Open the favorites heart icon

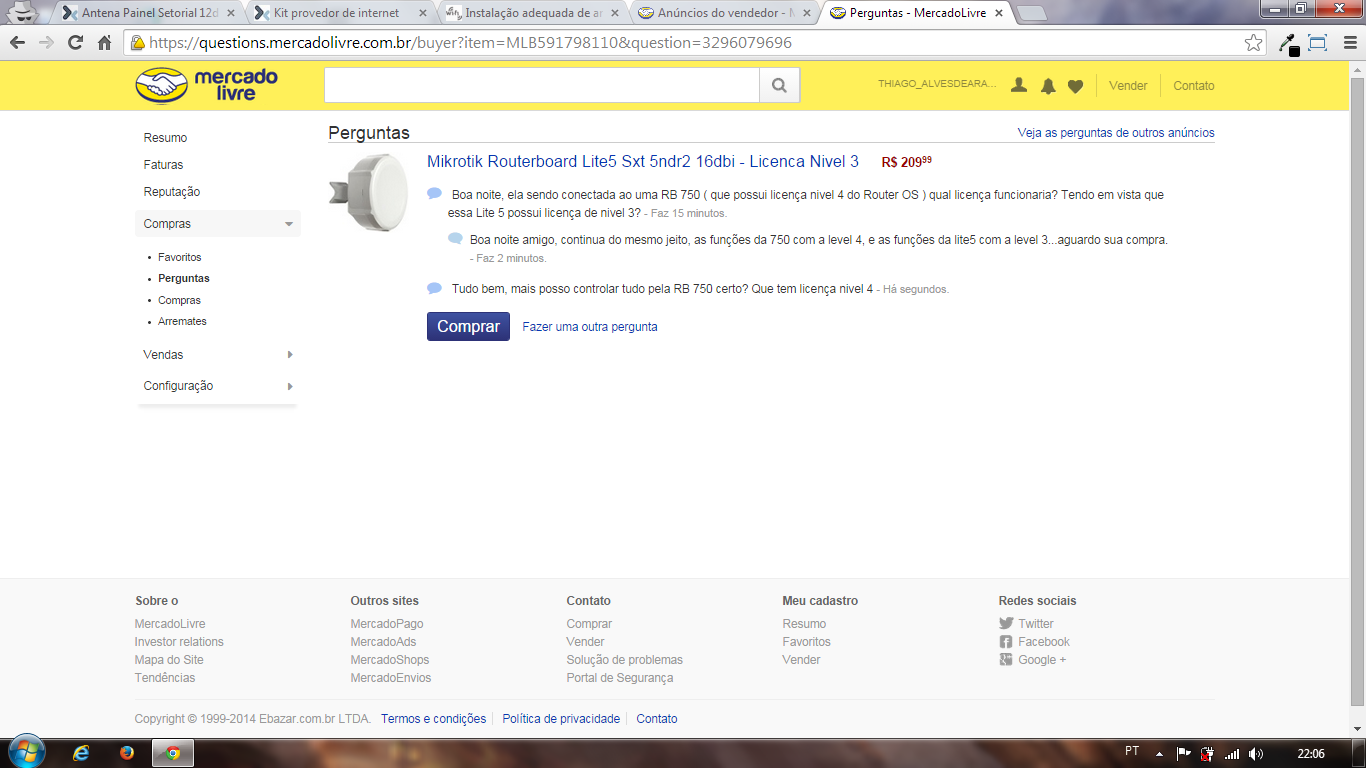pos(1075,87)
